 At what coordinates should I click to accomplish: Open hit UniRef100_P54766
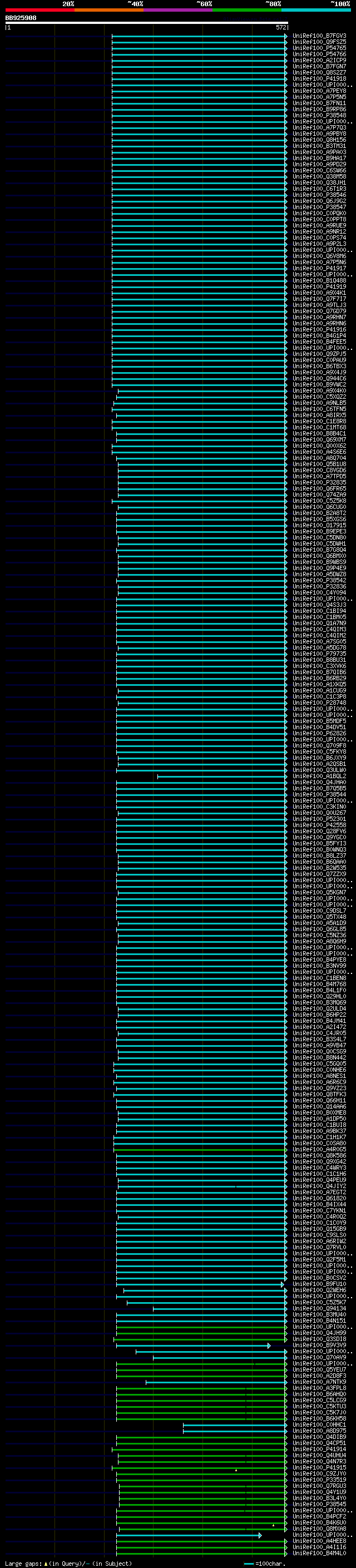pos(319,54)
